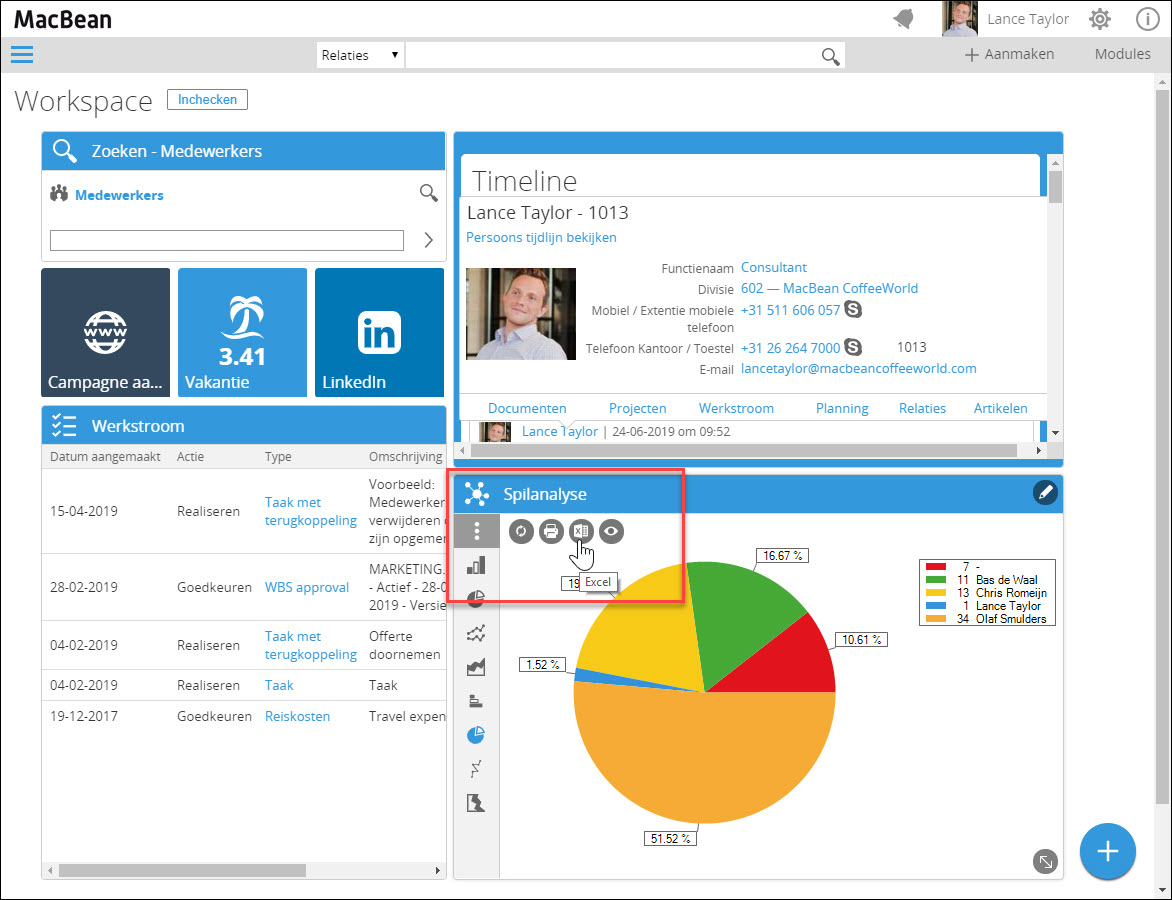Click the information icon in the header
Screen dimensions: 1172x900
click(1147, 19)
